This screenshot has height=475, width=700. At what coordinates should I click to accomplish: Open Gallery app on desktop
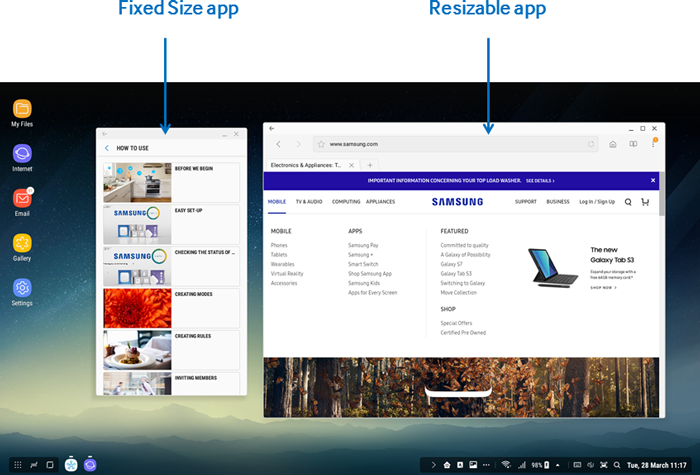[x=22, y=247]
